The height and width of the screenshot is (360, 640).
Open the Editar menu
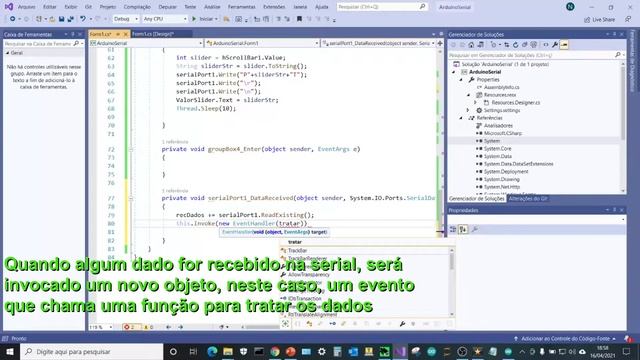pos(49,7)
